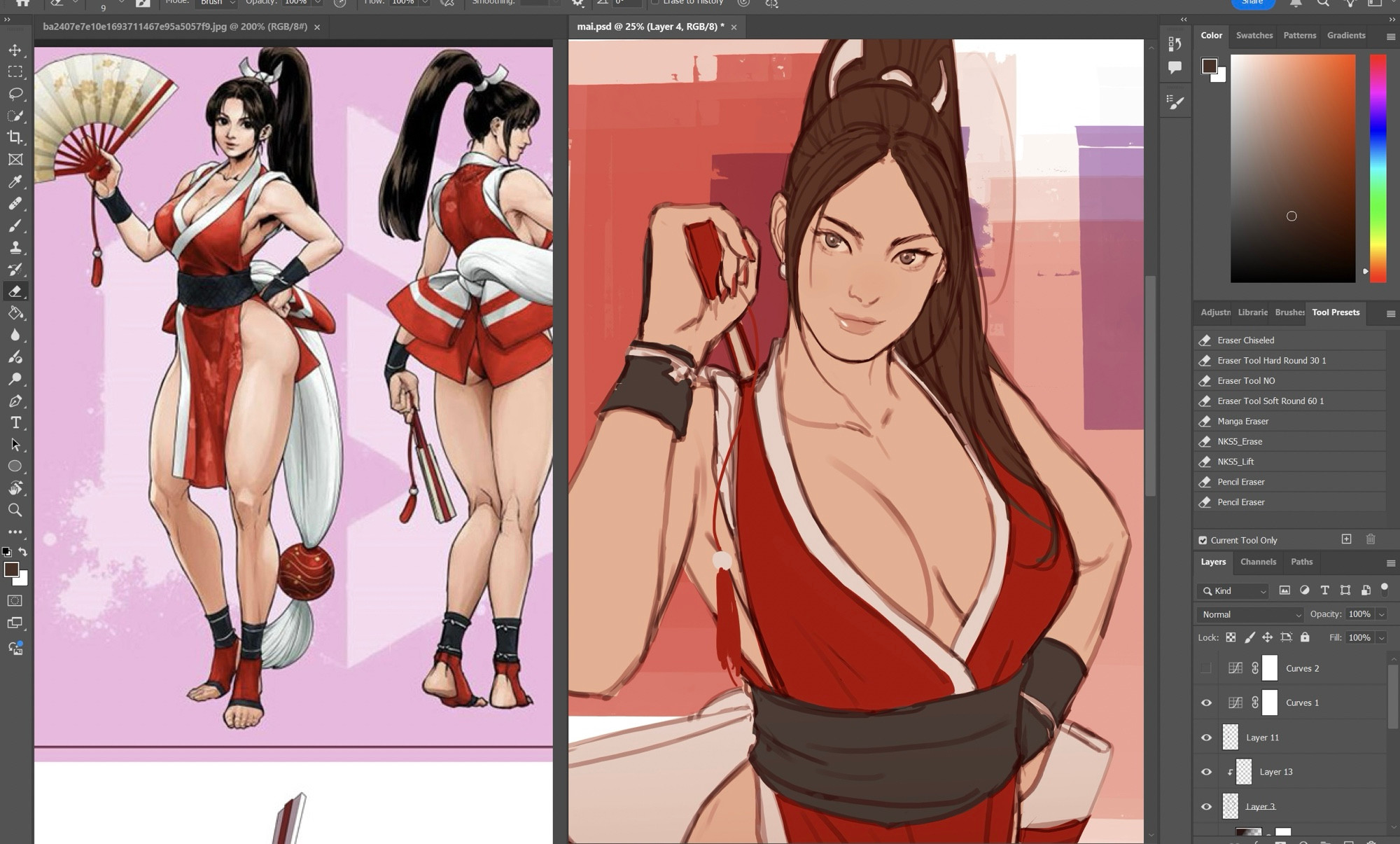The image size is (1400, 844).
Task: Open the layer blend mode dropdown
Action: coord(1250,614)
